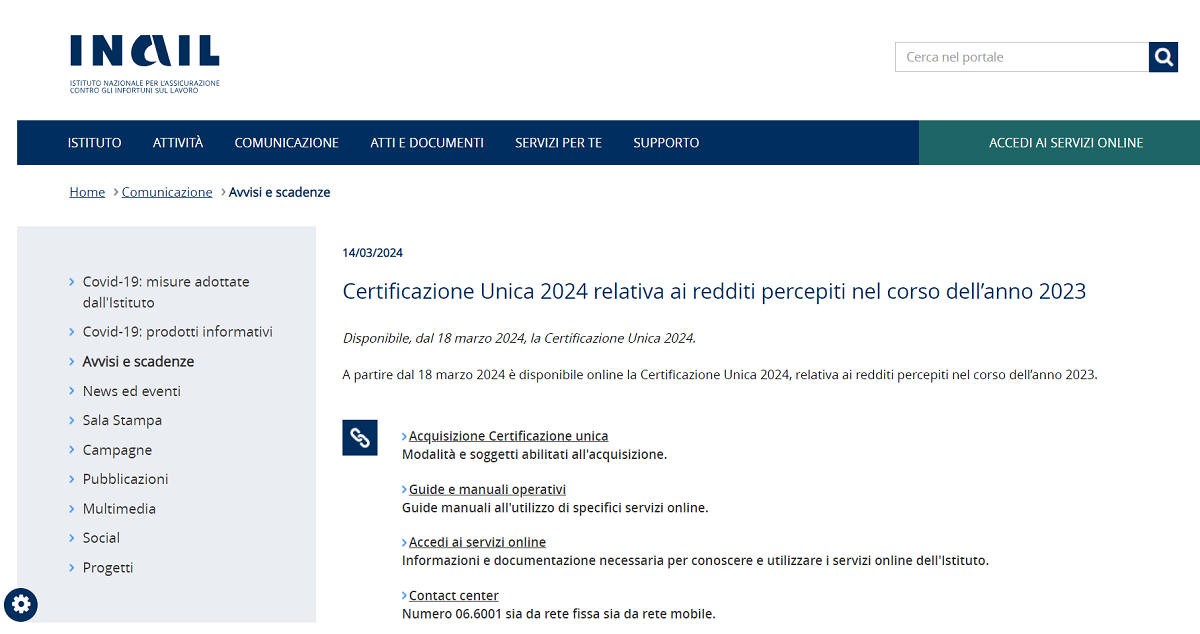Open Campagne sidebar item
Image resolution: width=1200 pixels, height=634 pixels.
coord(118,450)
